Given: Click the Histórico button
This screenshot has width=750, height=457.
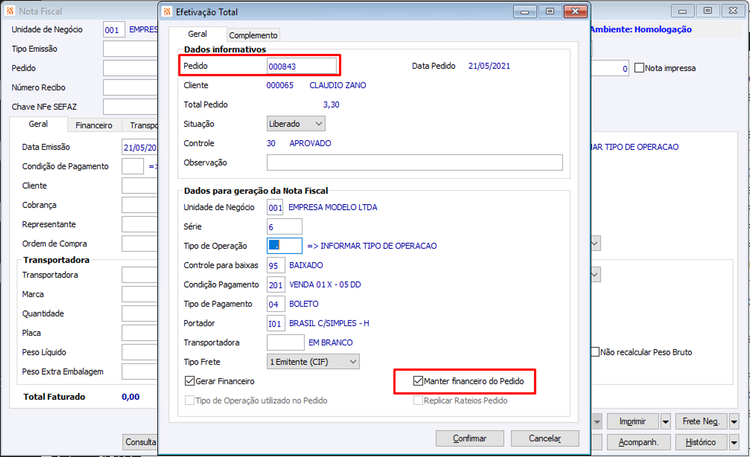Looking at the screenshot, I should pos(701,442).
